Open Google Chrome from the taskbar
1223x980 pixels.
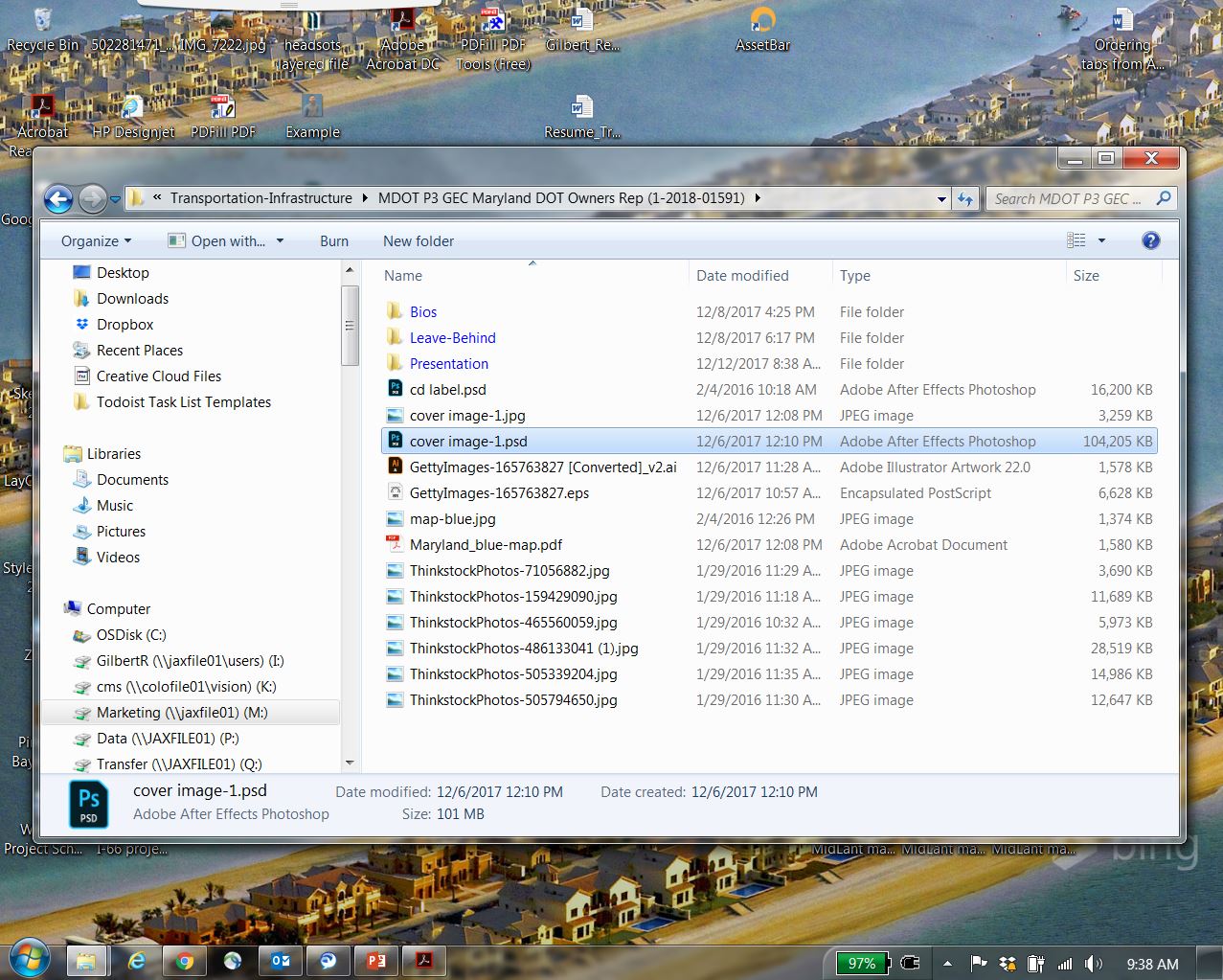click(185, 962)
